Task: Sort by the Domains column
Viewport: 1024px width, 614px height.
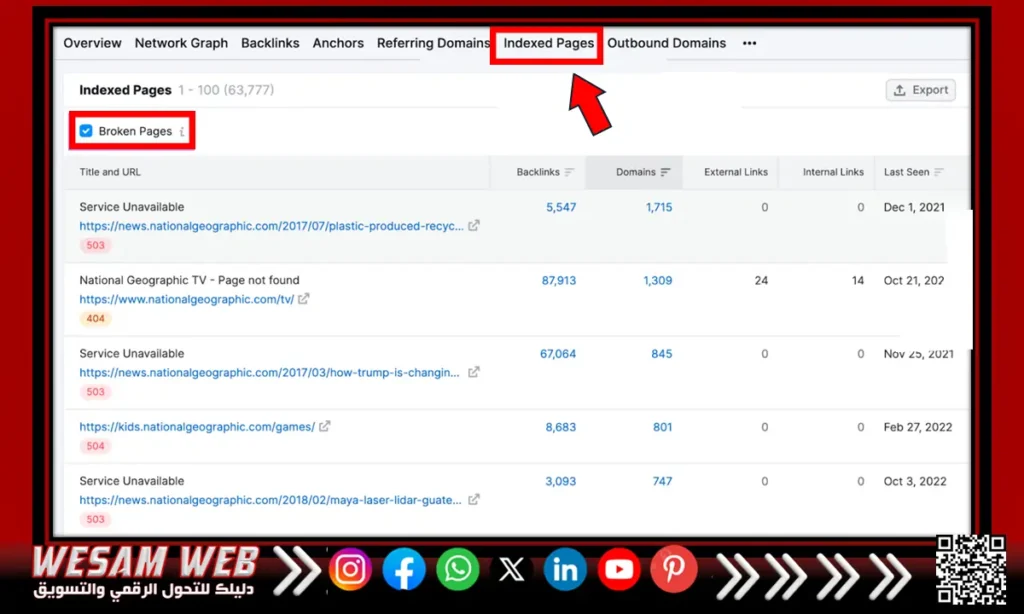Action: pyautogui.click(x=642, y=172)
